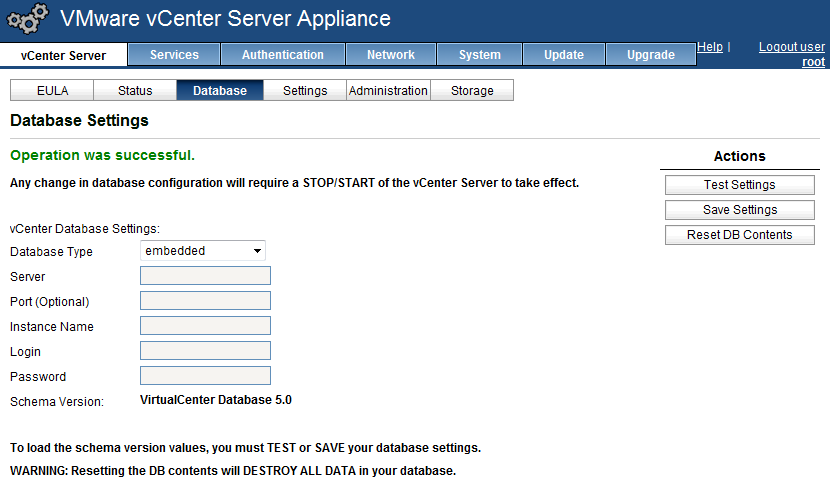Viewport: 830px width, 494px height.
Task: Open the Help link
Action: (710, 47)
